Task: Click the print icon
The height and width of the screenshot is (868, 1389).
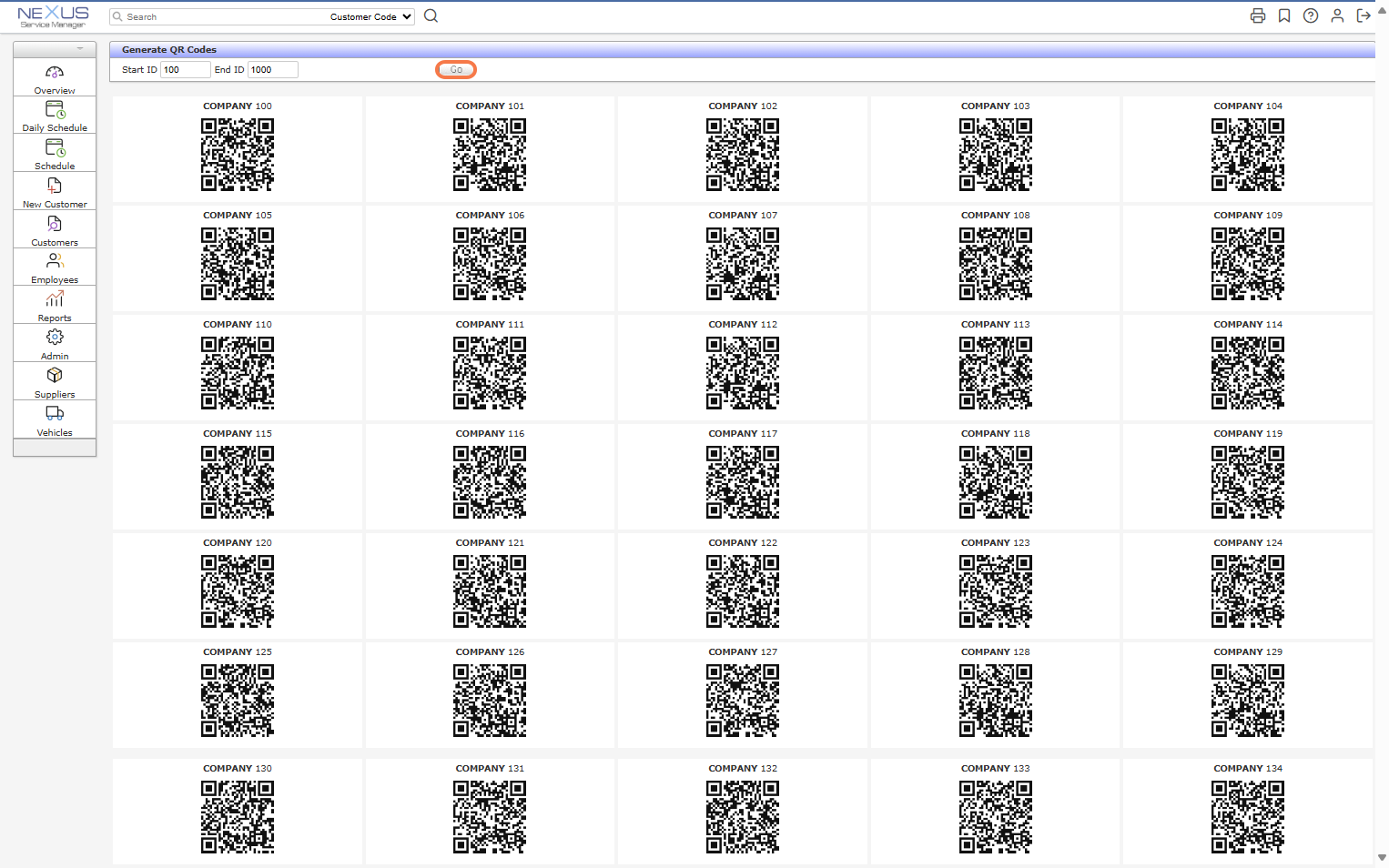Action: [1258, 15]
